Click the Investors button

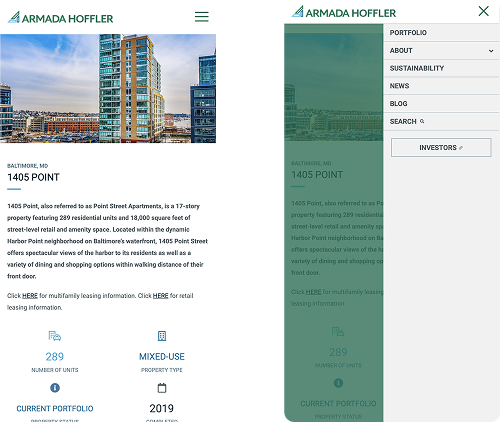coord(441,147)
